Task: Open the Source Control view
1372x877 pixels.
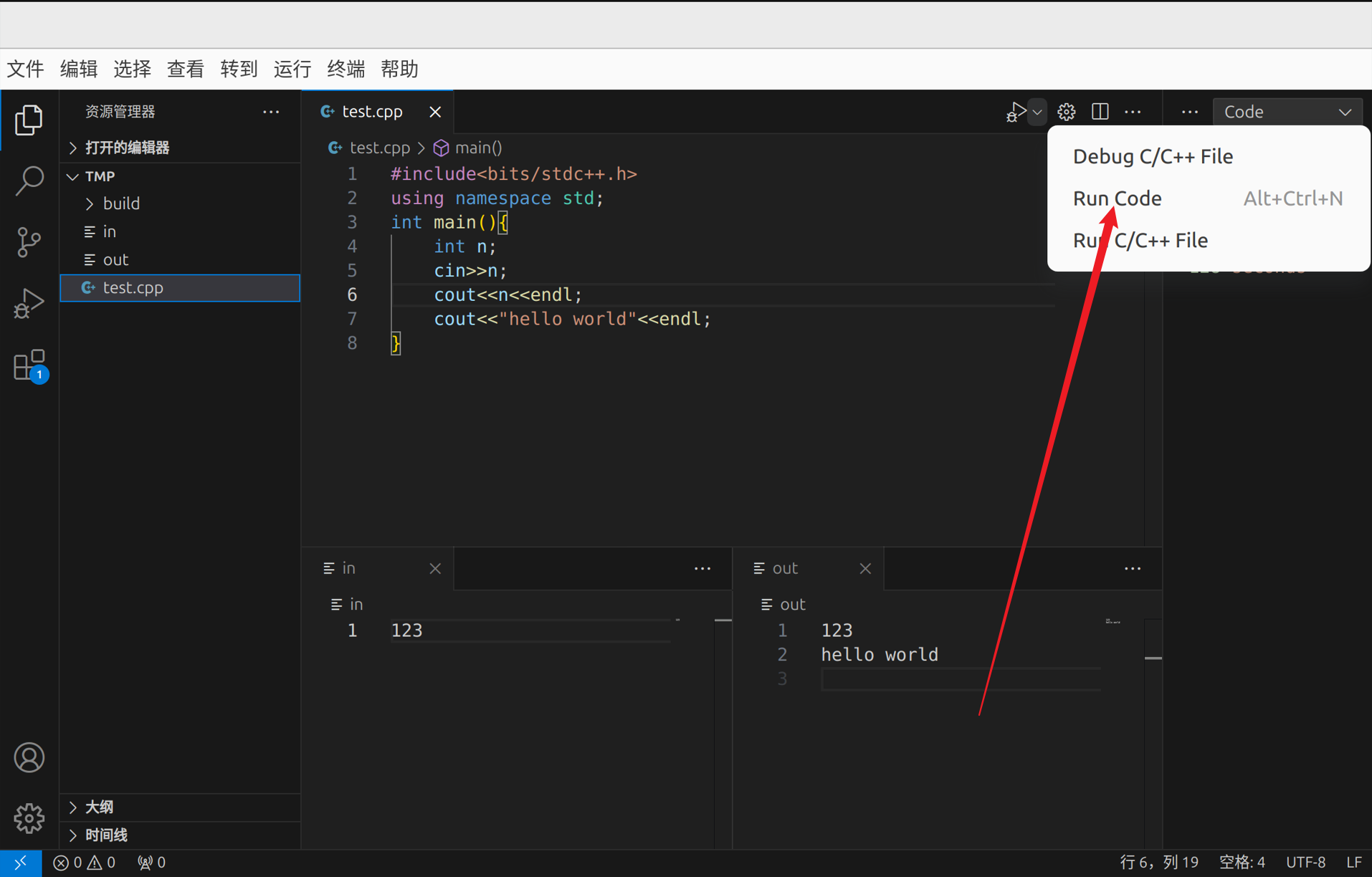Action: tap(29, 242)
